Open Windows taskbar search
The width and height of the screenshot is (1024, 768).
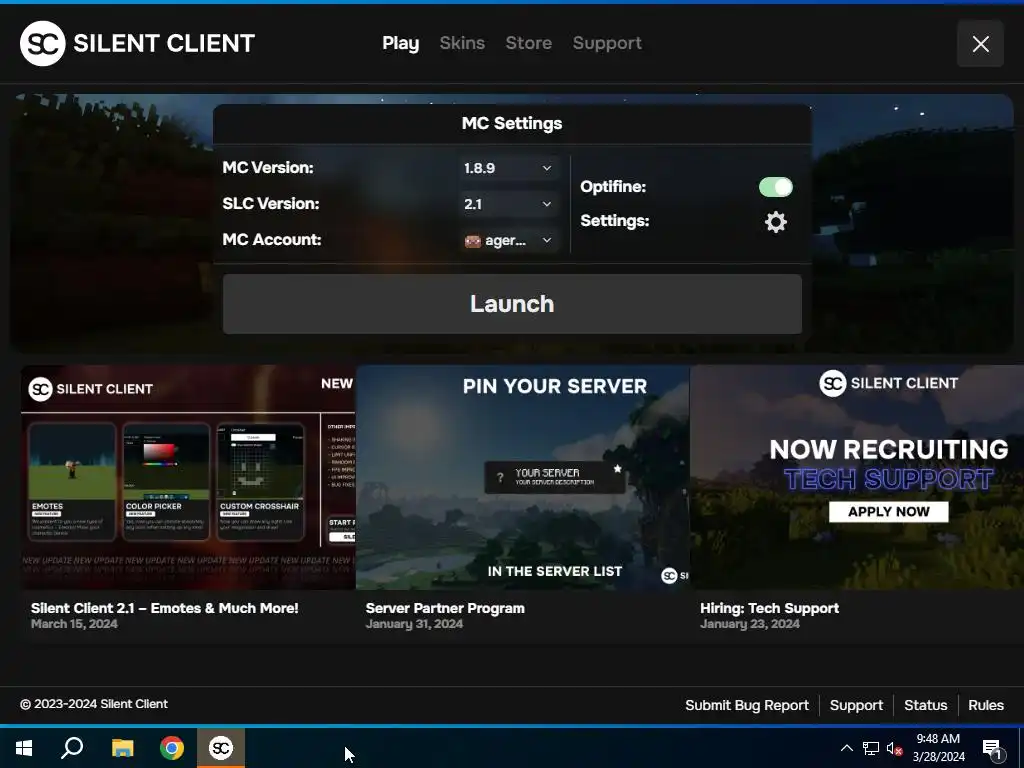[72, 748]
